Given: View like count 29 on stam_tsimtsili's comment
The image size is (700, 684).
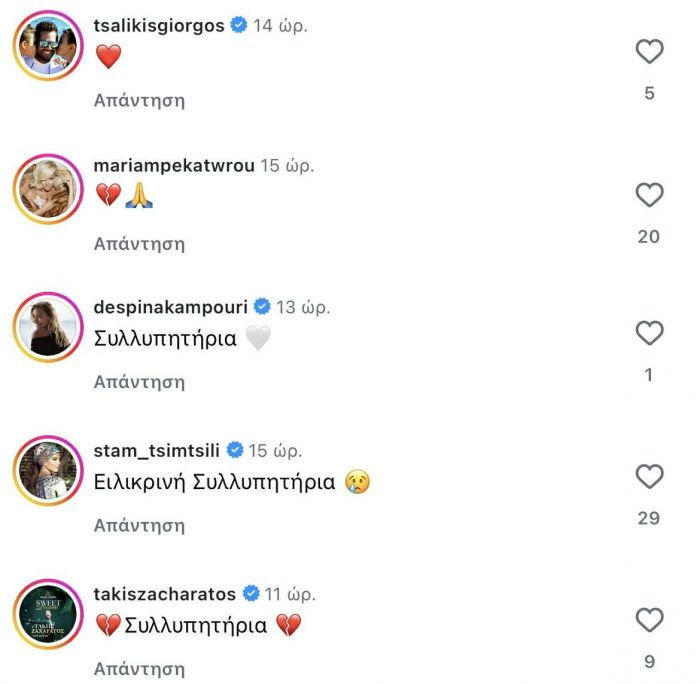Looking at the screenshot, I should click(649, 517).
